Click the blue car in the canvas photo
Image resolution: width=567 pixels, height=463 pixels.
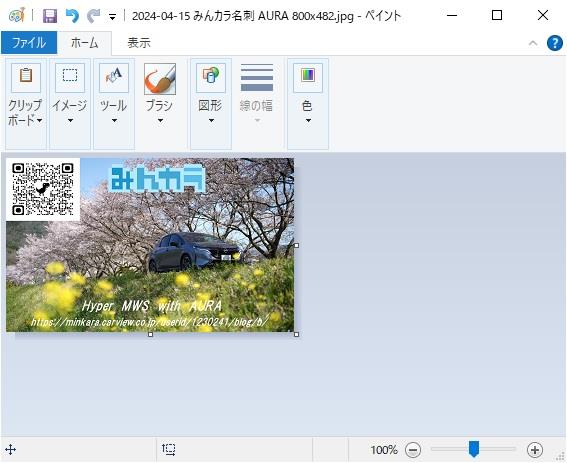click(x=195, y=252)
